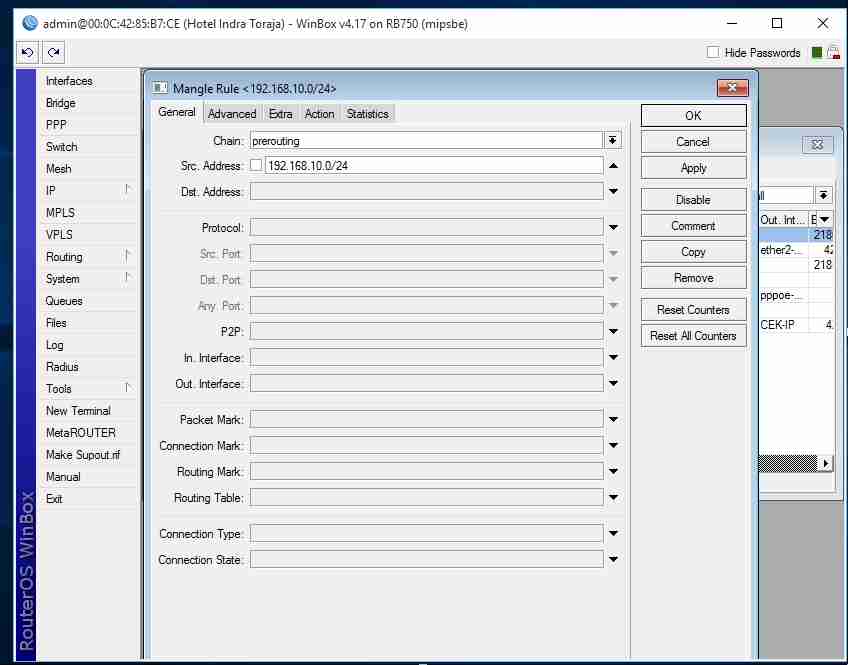This screenshot has height=665, width=848.
Task: Expand the Connection Mark field
Action: point(613,445)
